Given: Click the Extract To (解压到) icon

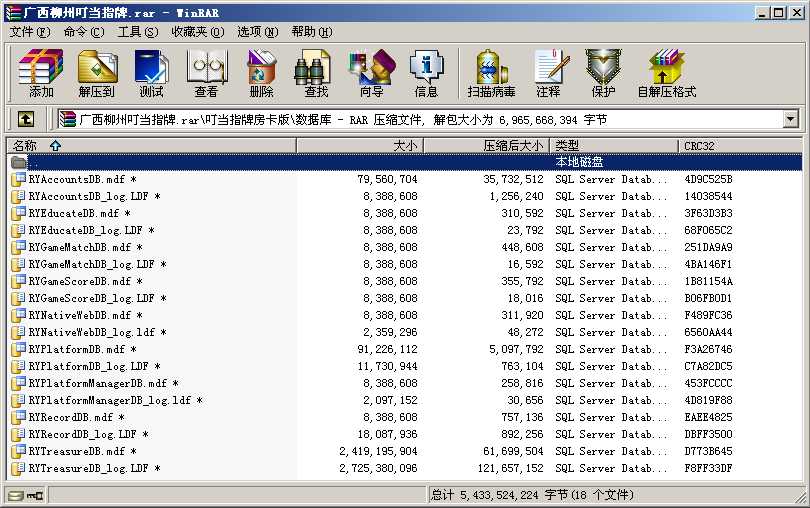Looking at the screenshot, I should pos(97,73).
